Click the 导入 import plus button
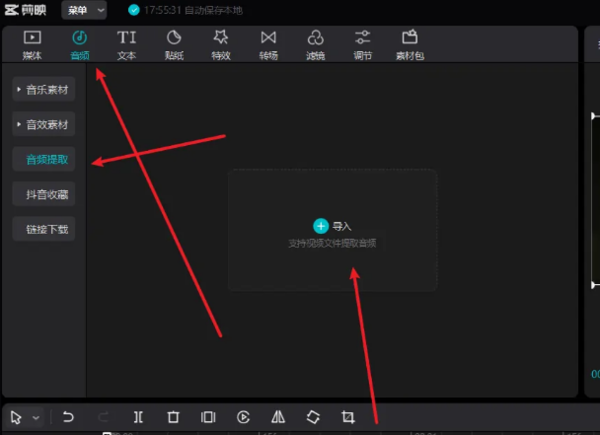This screenshot has width=600, height=435. [x=321, y=227]
